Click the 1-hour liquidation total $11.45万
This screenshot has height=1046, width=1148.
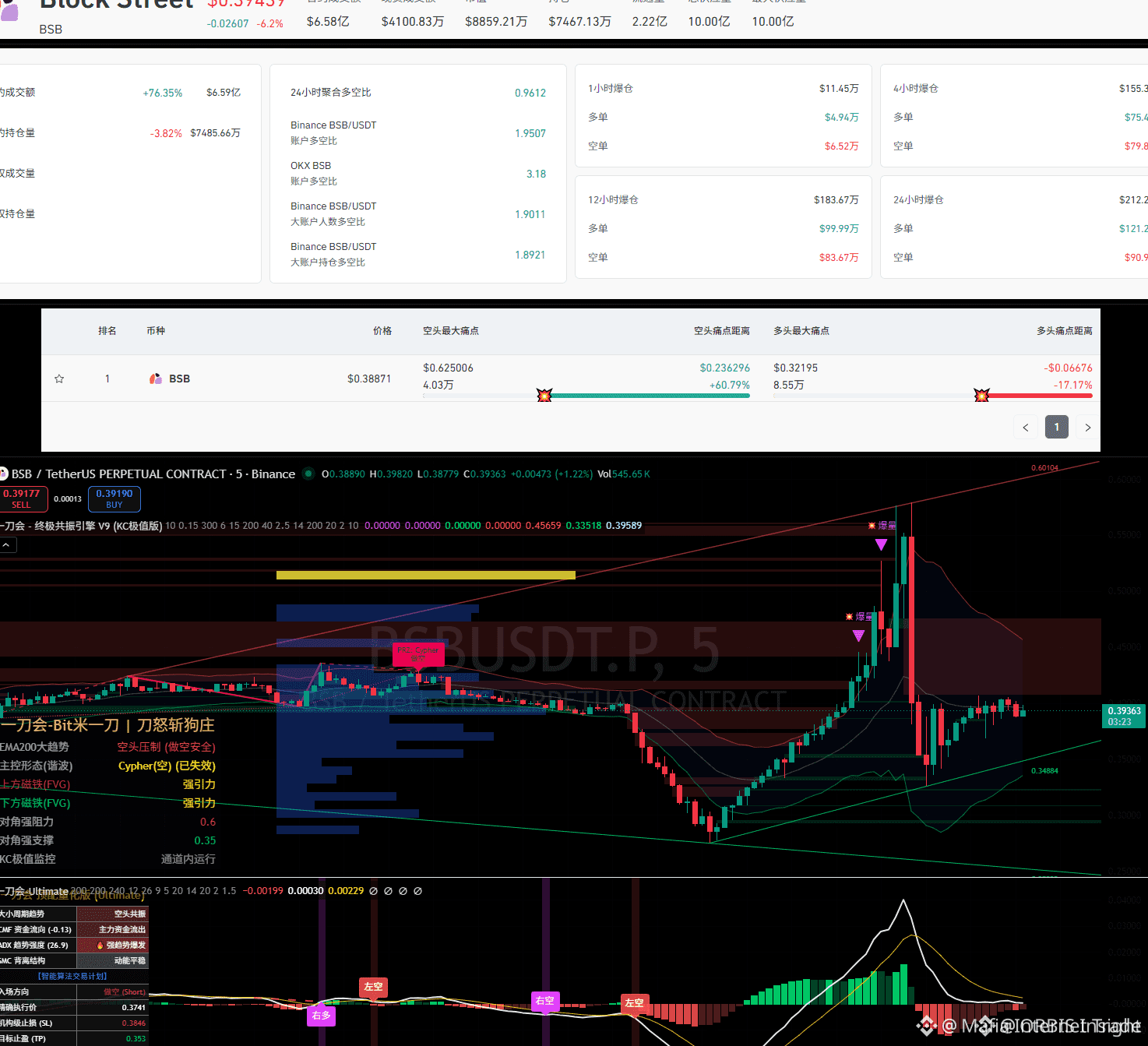tap(839, 89)
